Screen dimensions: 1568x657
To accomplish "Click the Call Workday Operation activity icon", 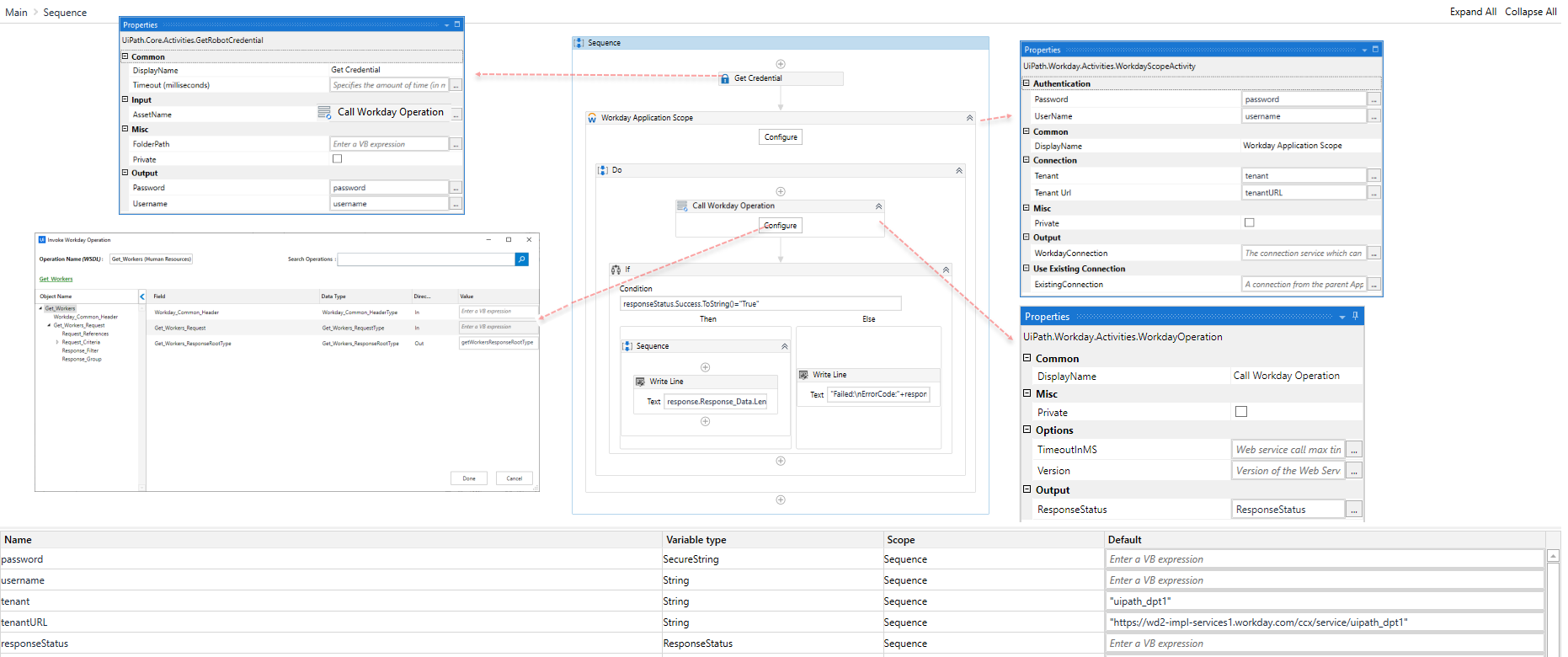I will pos(683,206).
